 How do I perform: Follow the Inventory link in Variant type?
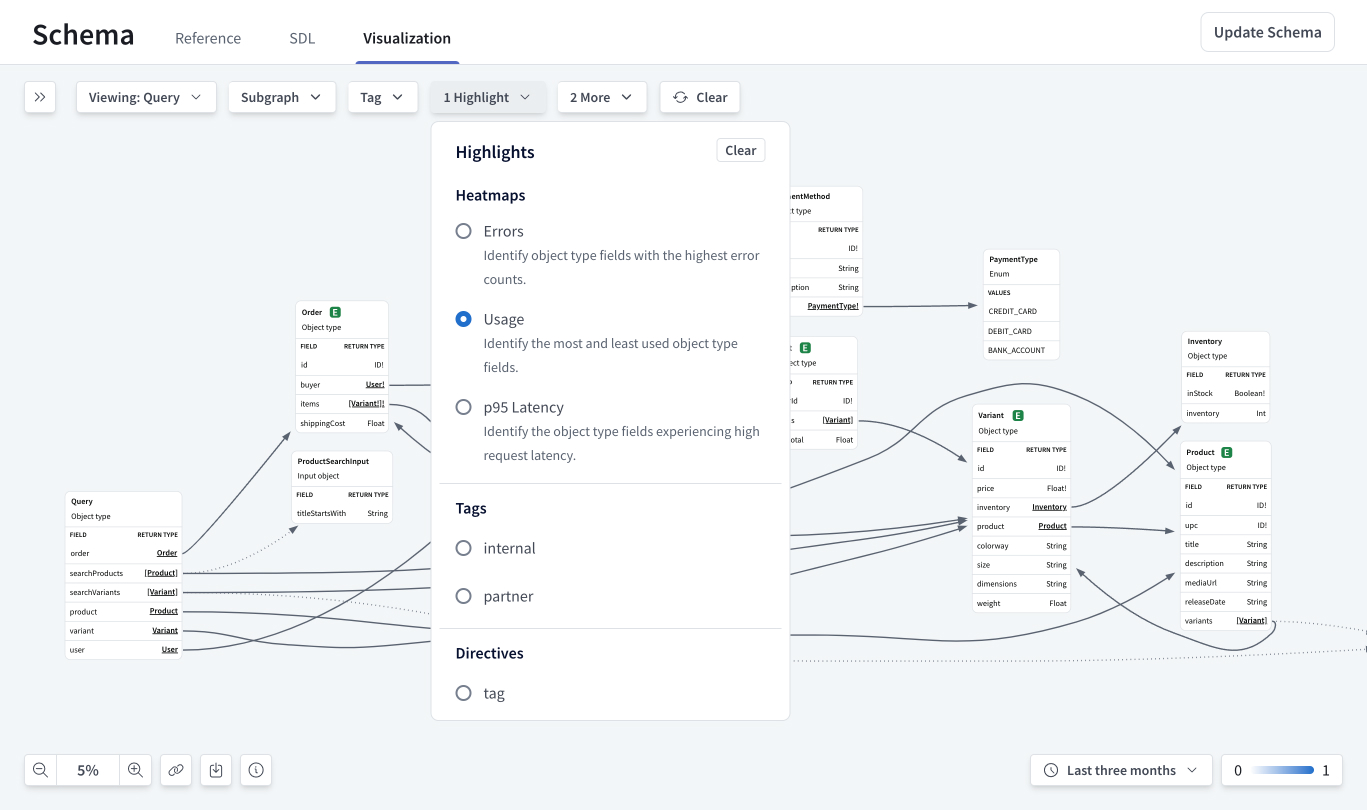[1049, 507]
